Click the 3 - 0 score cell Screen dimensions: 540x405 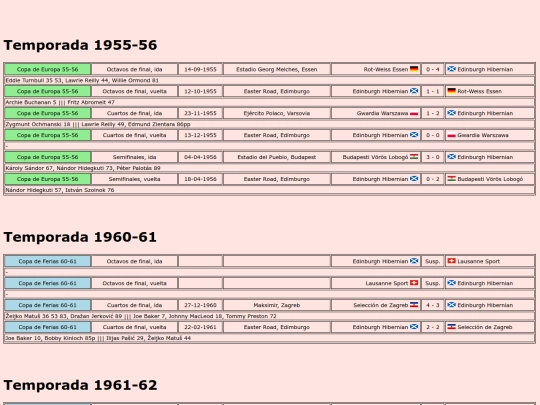click(433, 157)
